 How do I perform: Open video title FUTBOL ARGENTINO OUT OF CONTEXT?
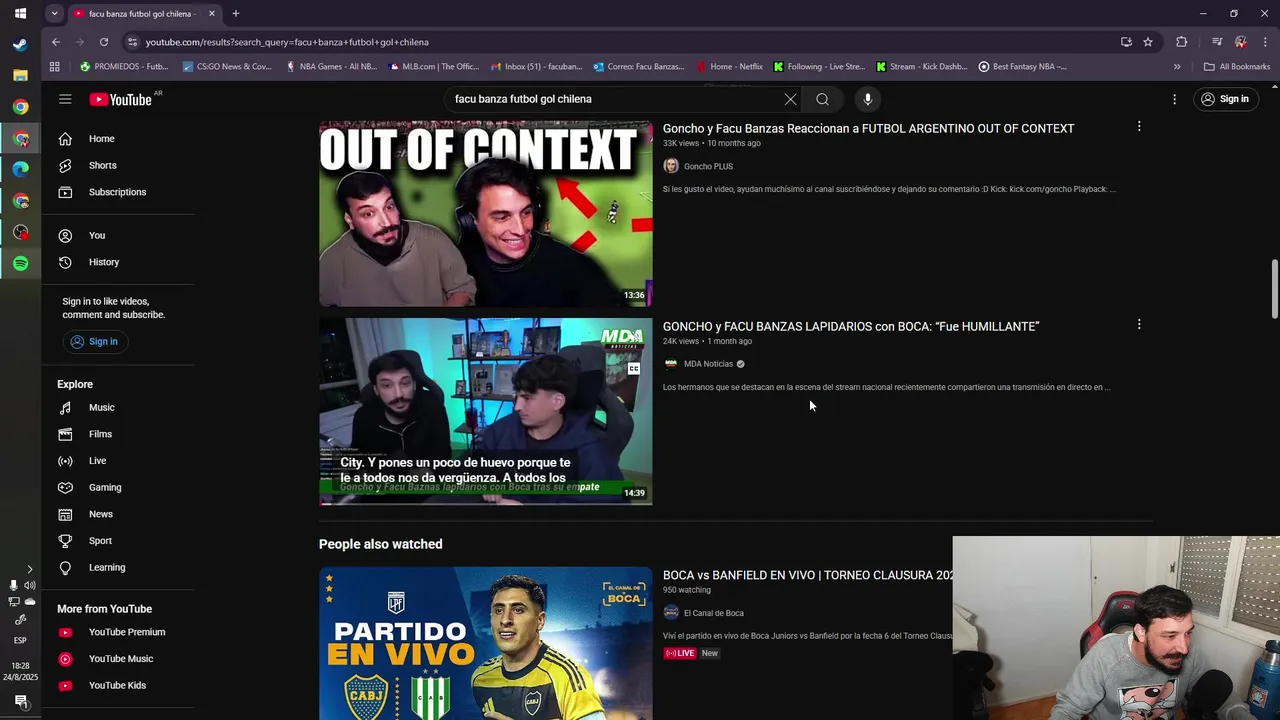[x=868, y=129]
